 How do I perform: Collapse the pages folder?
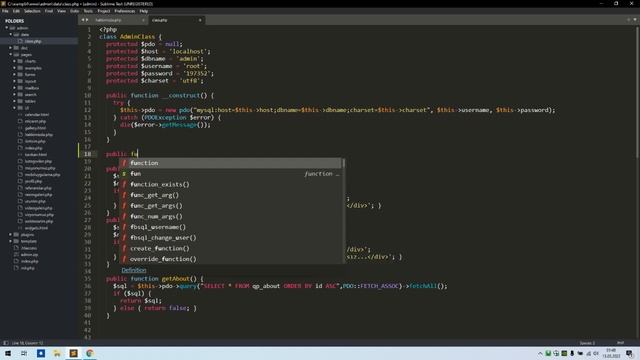coord(11,54)
